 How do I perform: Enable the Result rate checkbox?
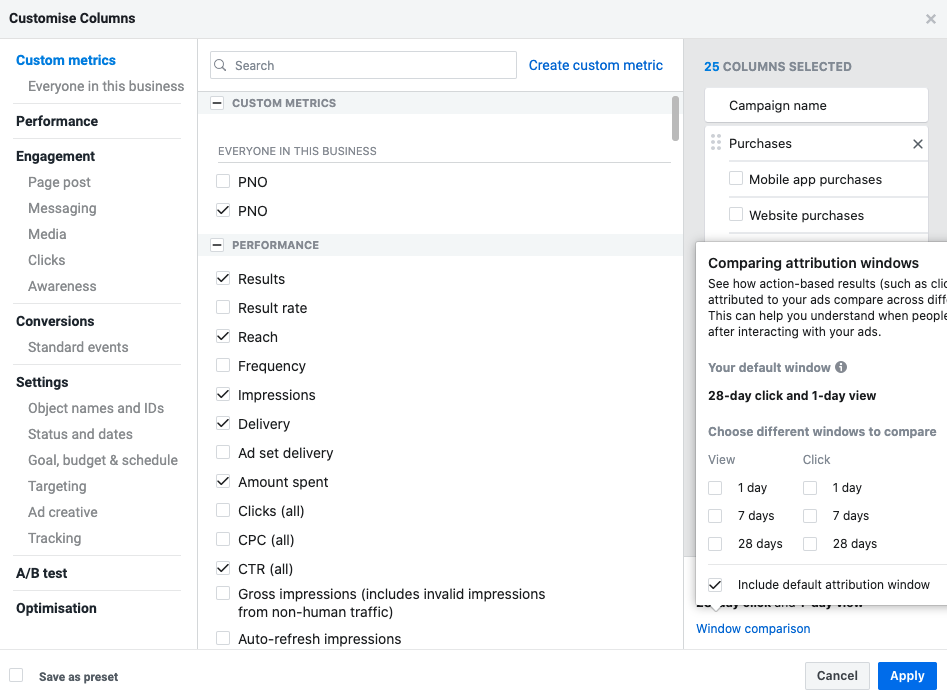pyautogui.click(x=223, y=308)
